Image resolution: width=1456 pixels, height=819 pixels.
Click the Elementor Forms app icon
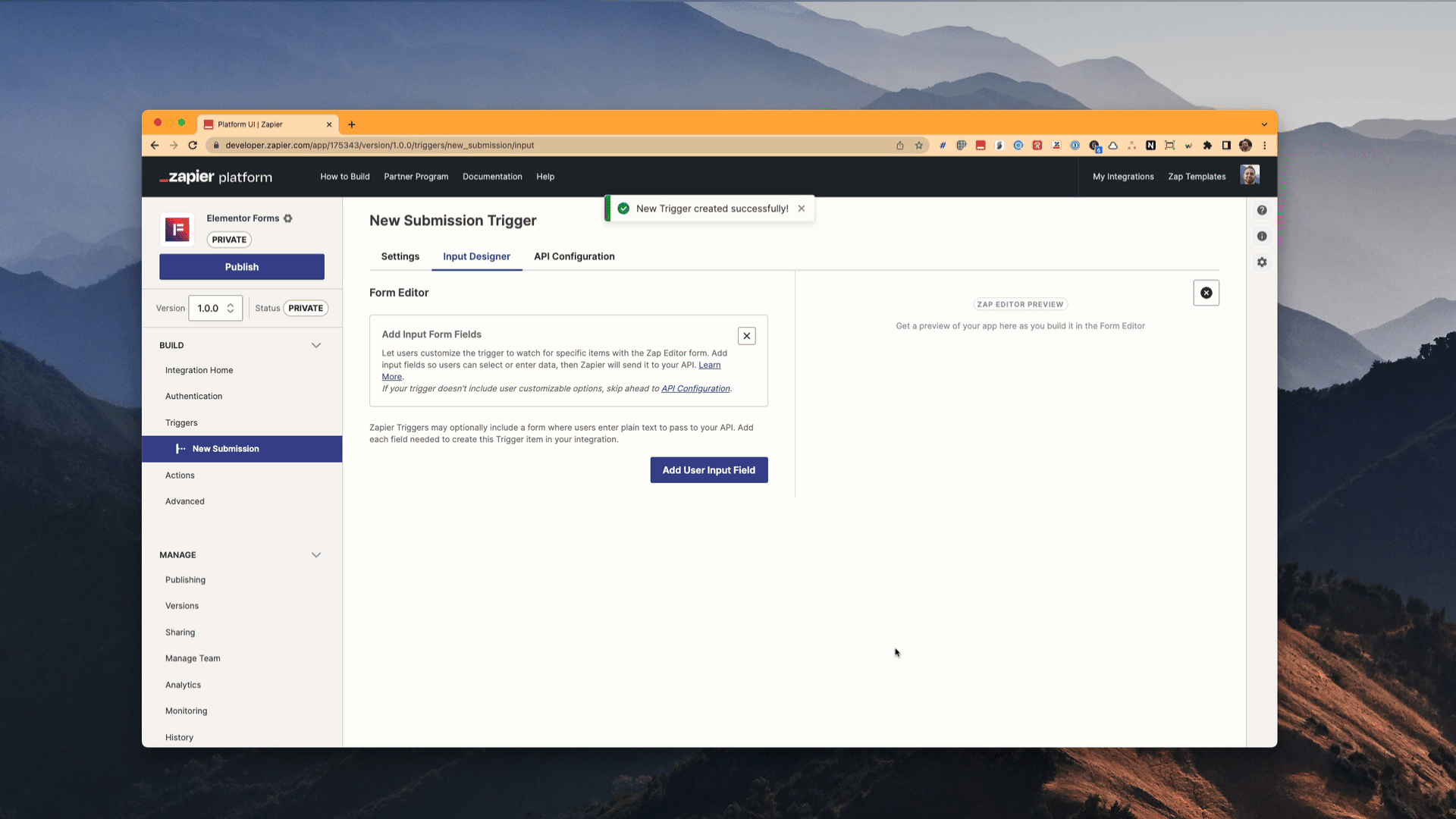click(x=177, y=228)
